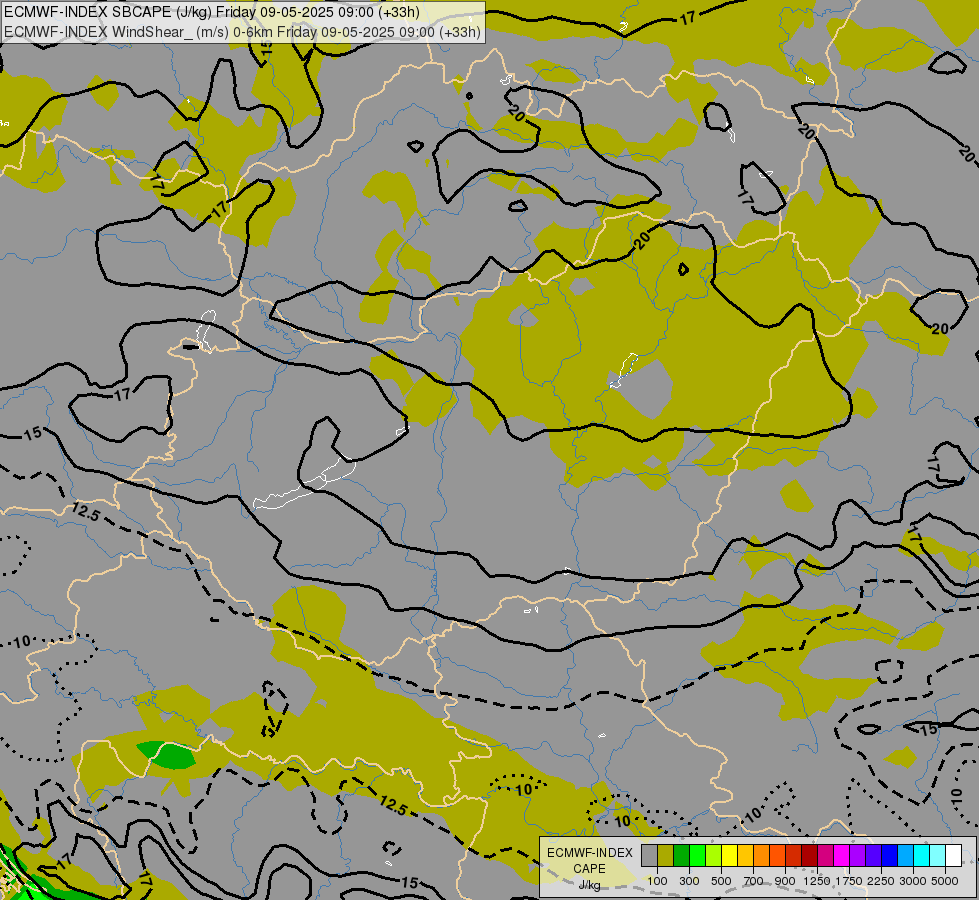Click the 2250 value on the legend scale
This screenshot has height=900, width=979.
click(881, 881)
